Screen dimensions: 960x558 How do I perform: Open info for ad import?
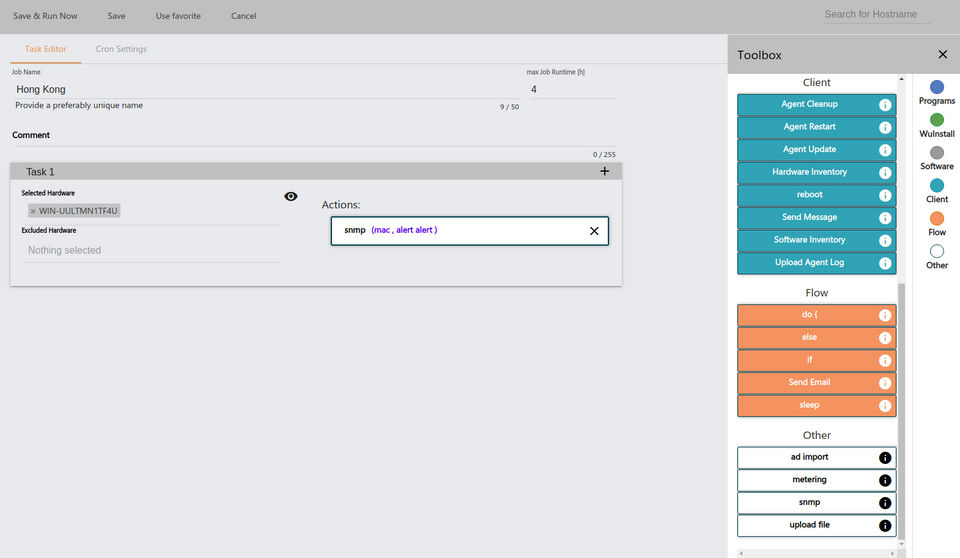click(885, 458)
